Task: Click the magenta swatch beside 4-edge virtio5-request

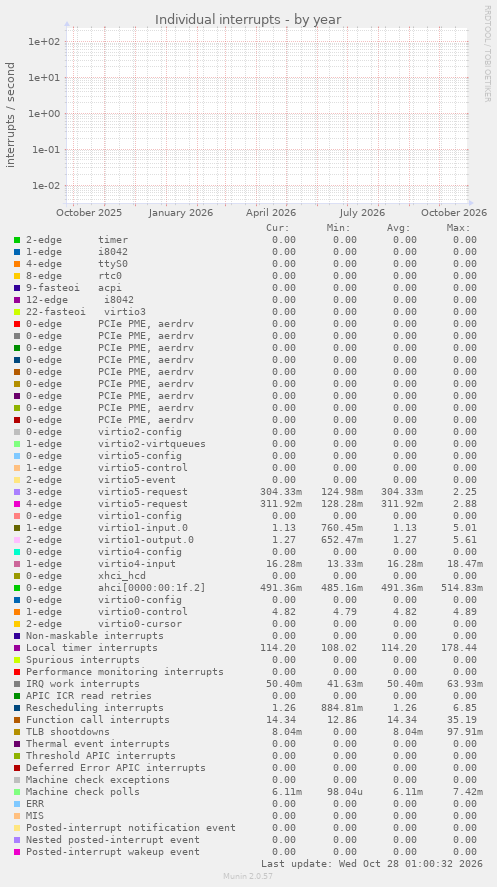Action: pyautogui.click(x=17, y=504)
